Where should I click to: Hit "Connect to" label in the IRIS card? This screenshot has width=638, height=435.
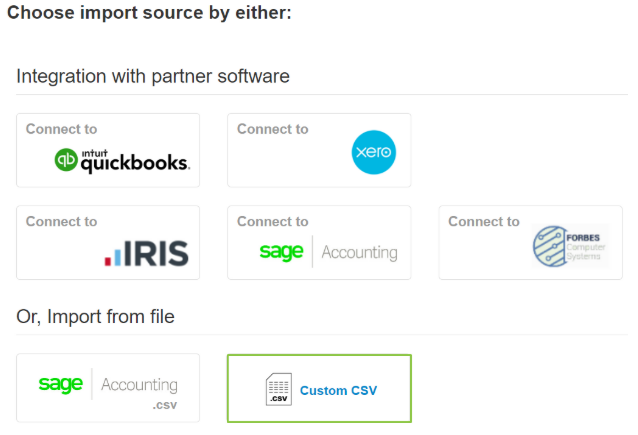pos(61,222)
